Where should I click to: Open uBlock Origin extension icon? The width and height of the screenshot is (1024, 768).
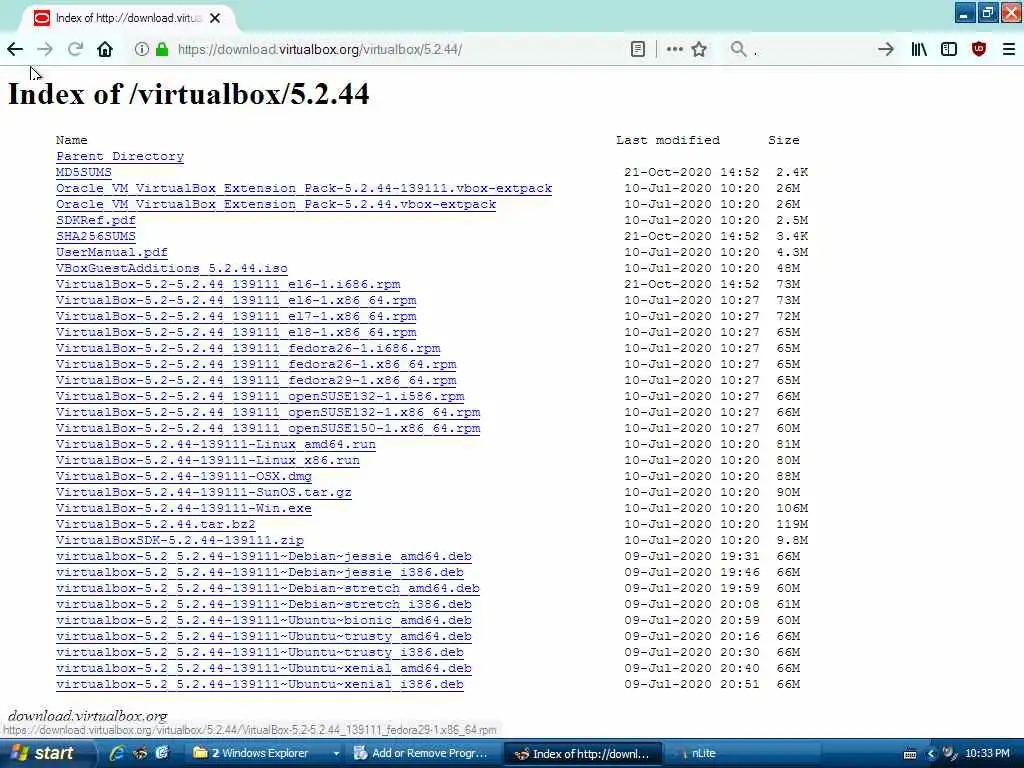(x=979, y=49)
